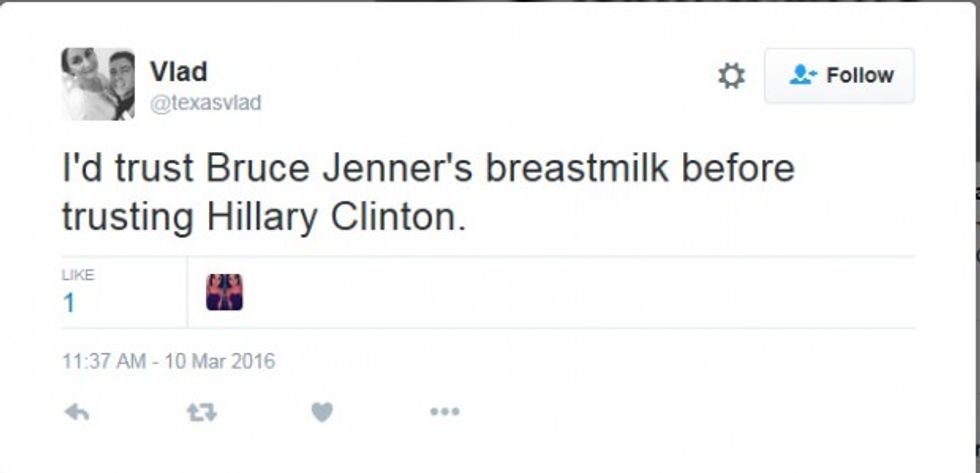Screen dimensions: 980x473
Task: Click the word "Hillary" in the tweet
Action: (x=259, y=217)
